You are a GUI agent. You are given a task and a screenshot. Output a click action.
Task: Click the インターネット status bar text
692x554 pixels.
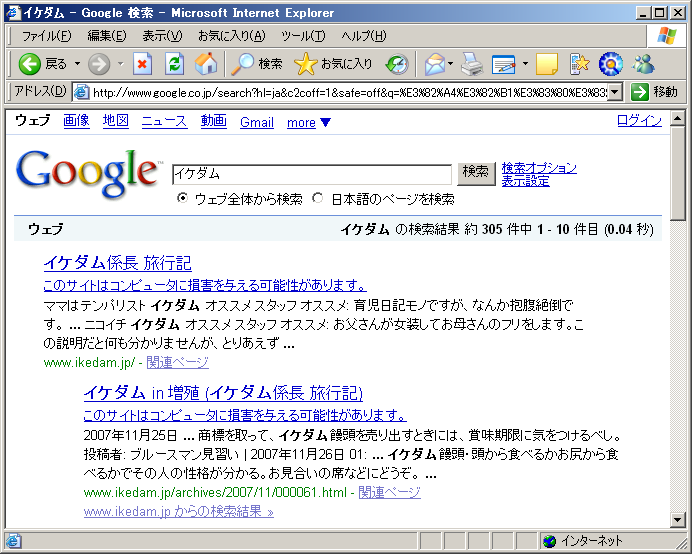(592, 541)
